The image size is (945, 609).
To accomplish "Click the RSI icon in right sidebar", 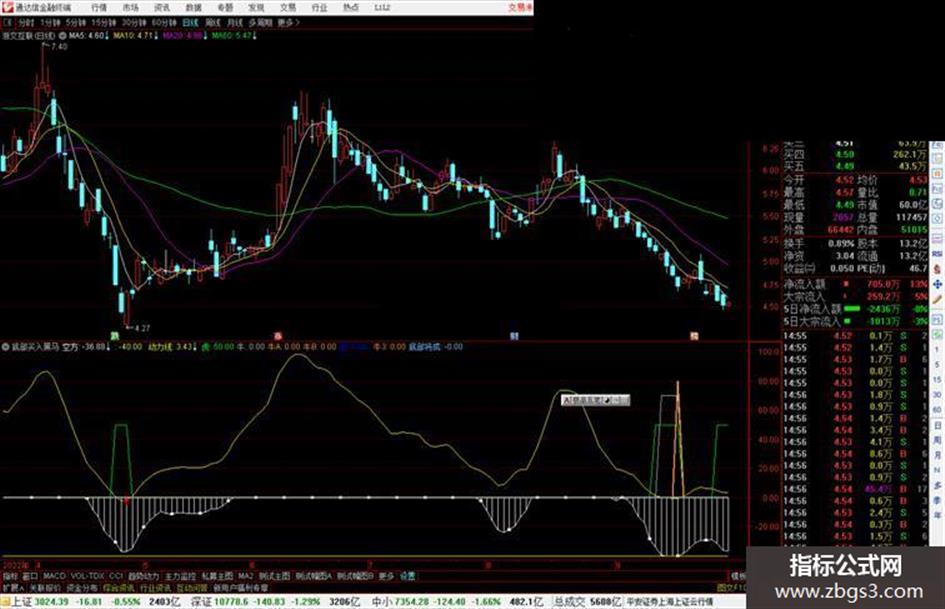I will coord(937,254).
